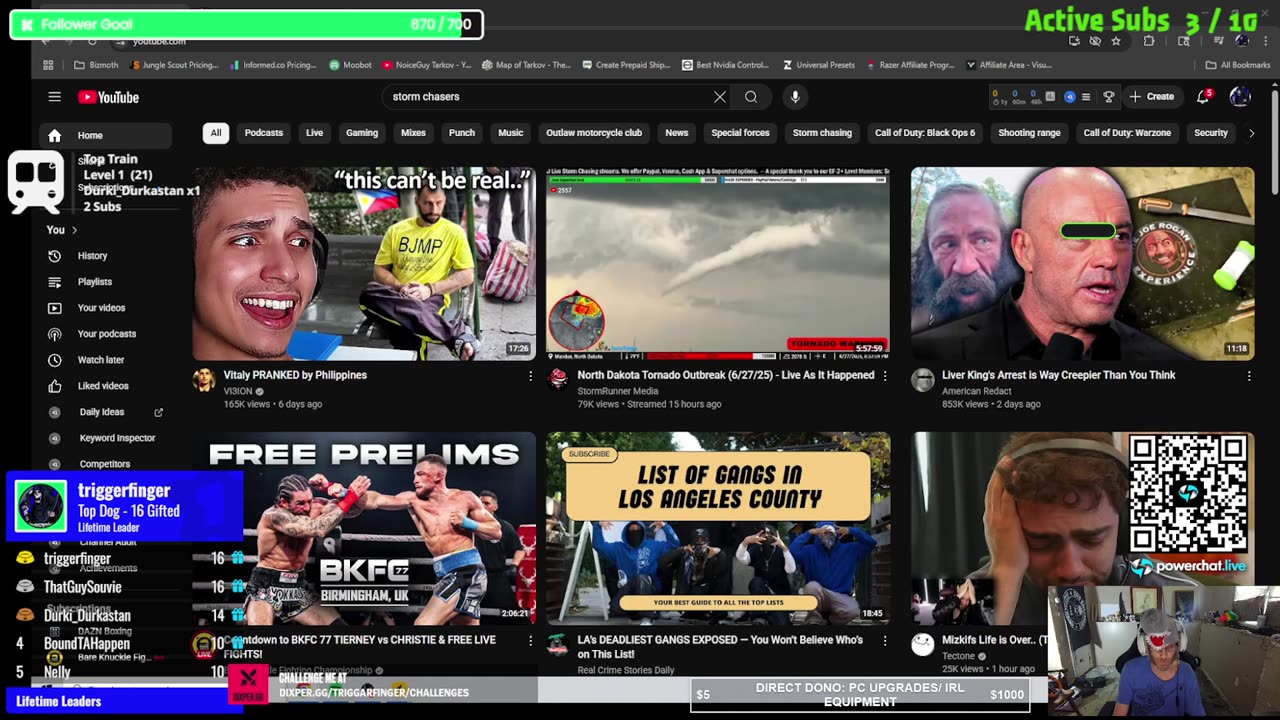Play the Liver King's Arrest thumbnail
The width and height of the screenshot is (1280, 720).
(x=1082, y=264)
